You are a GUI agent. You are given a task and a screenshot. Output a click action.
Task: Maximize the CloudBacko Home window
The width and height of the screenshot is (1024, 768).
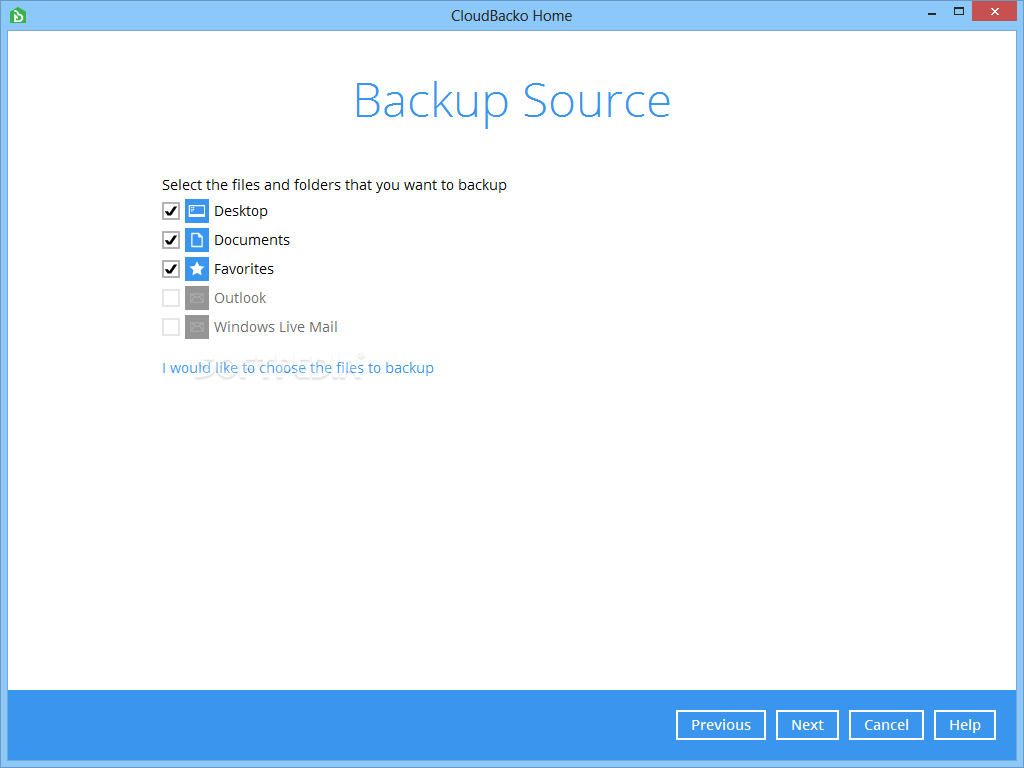tap(959, 11)
